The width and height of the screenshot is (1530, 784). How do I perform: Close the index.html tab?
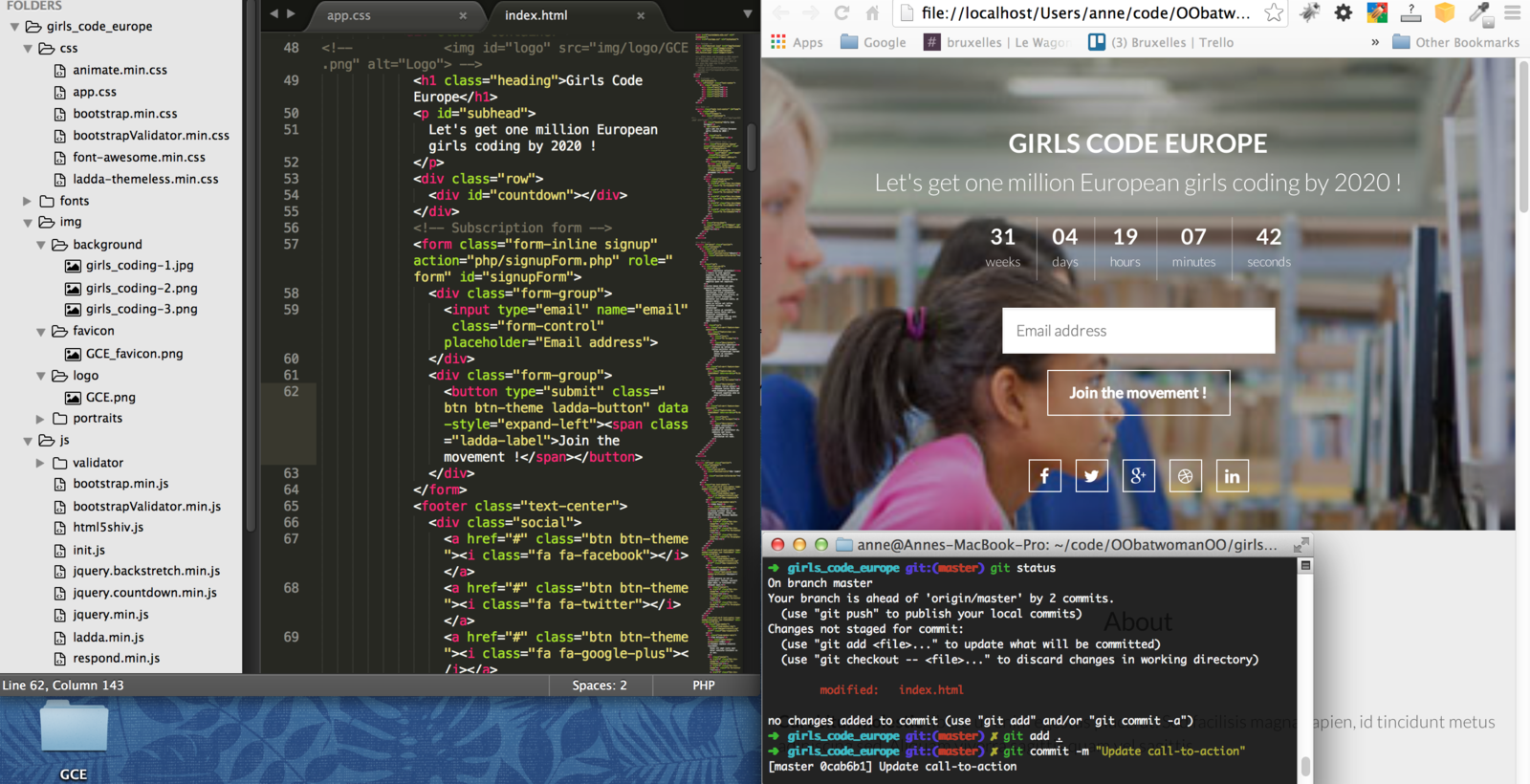coord(641,15)
